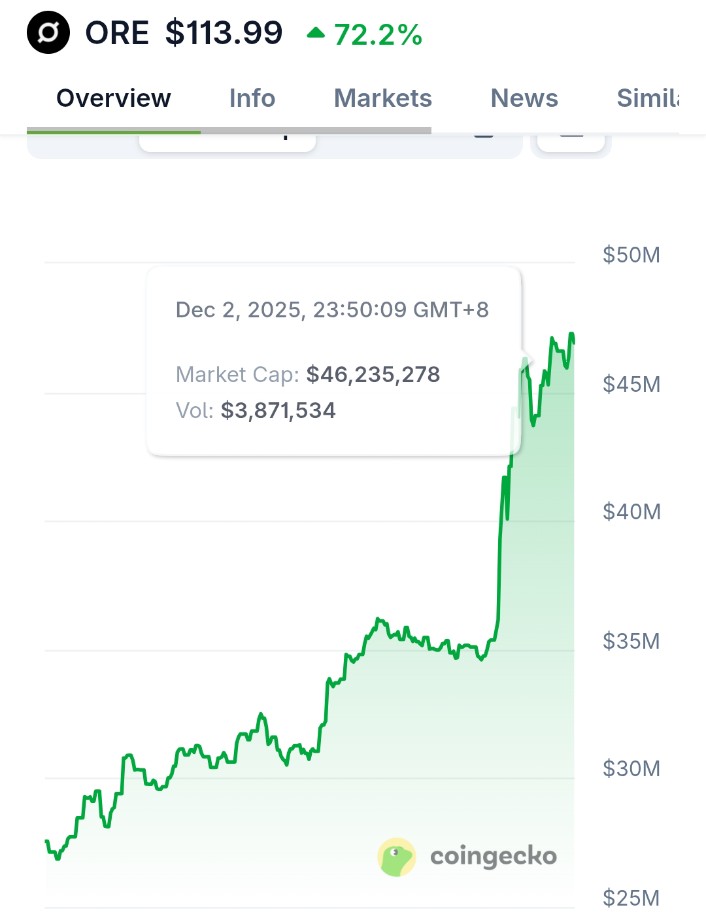The width and height of the screenshot is (706, 922).
Task: Open the Overview tab
Action: [x=113, y=98]
